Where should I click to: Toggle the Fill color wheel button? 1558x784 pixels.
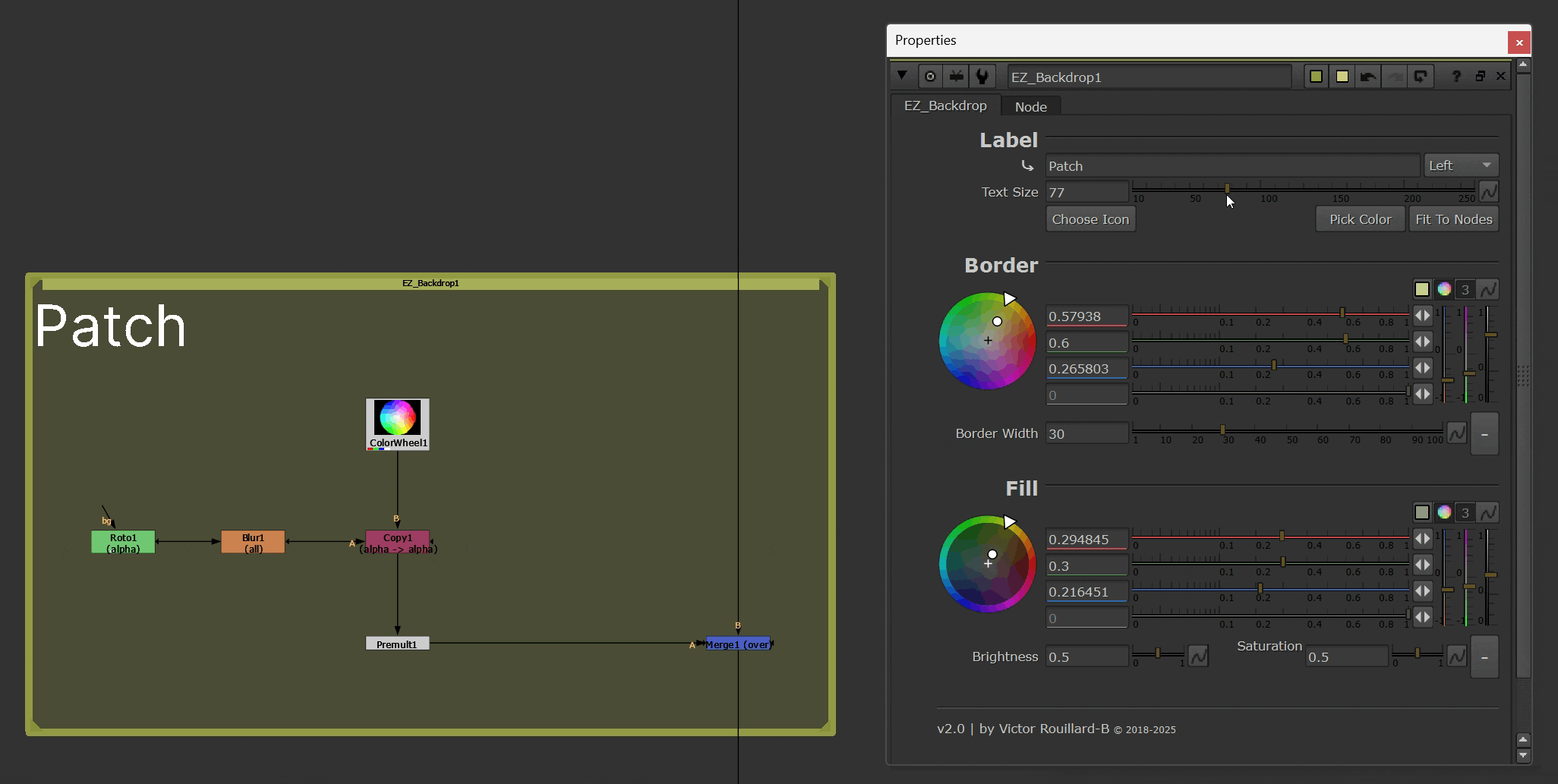[x=1444, y=512]
